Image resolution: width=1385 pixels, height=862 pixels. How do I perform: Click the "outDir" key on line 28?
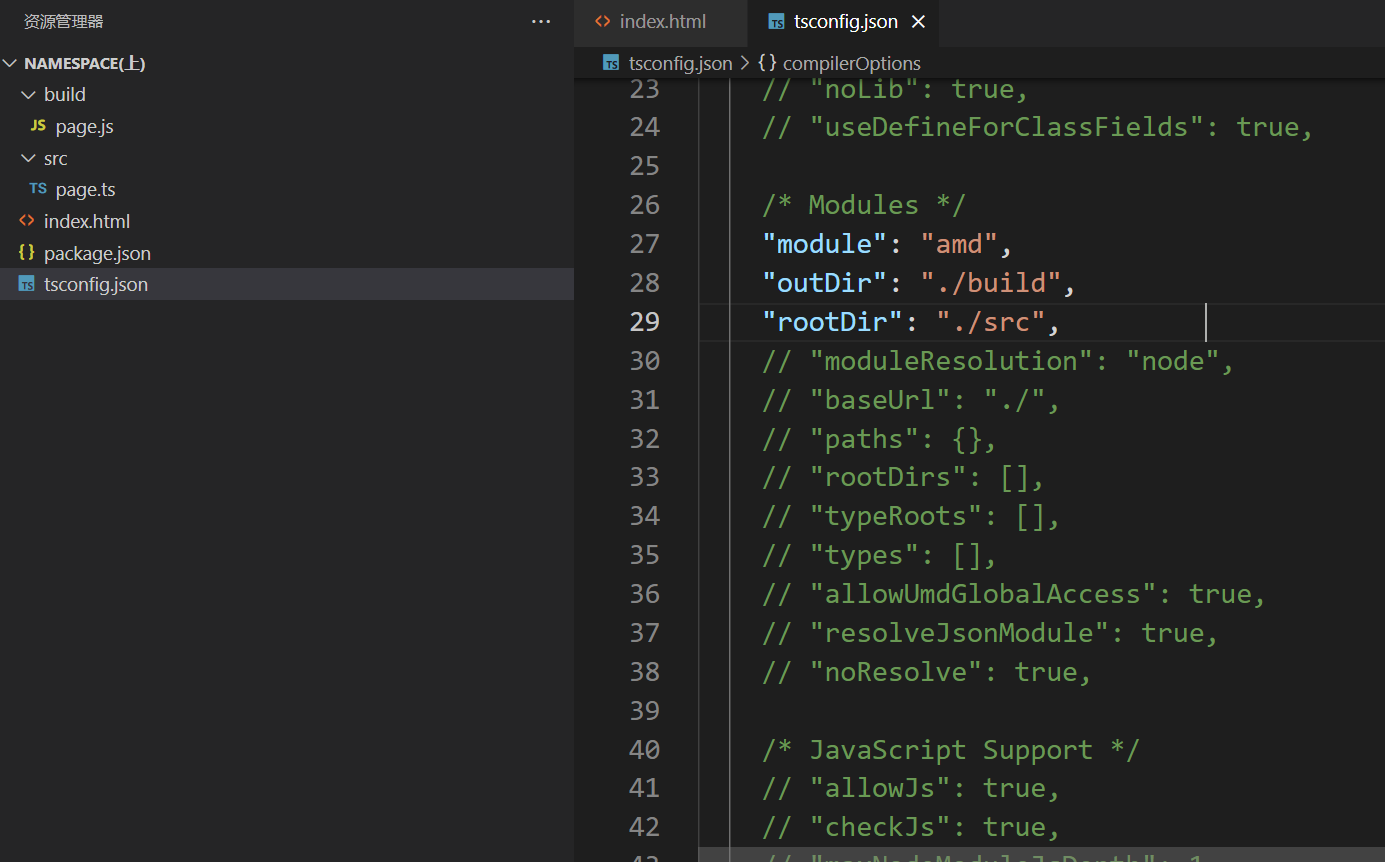tap(825, 283)
